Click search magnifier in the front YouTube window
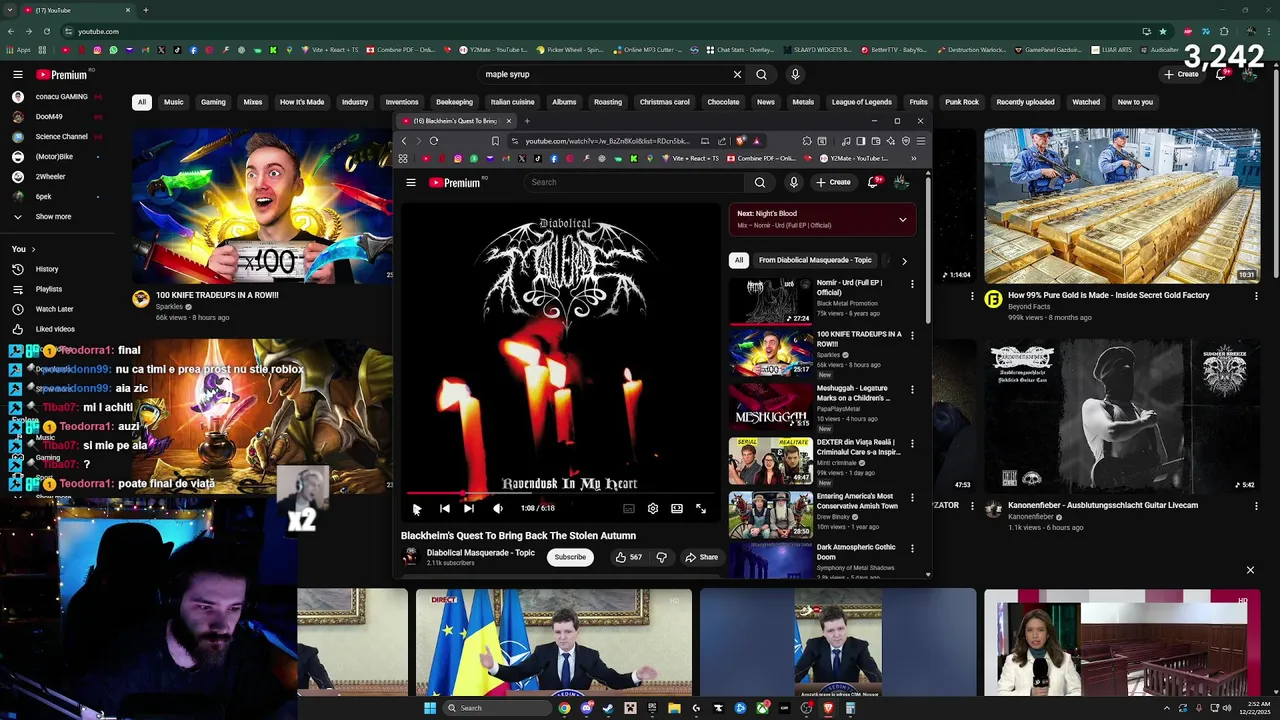Screen dimensions: 1280x720 (760, 182)
